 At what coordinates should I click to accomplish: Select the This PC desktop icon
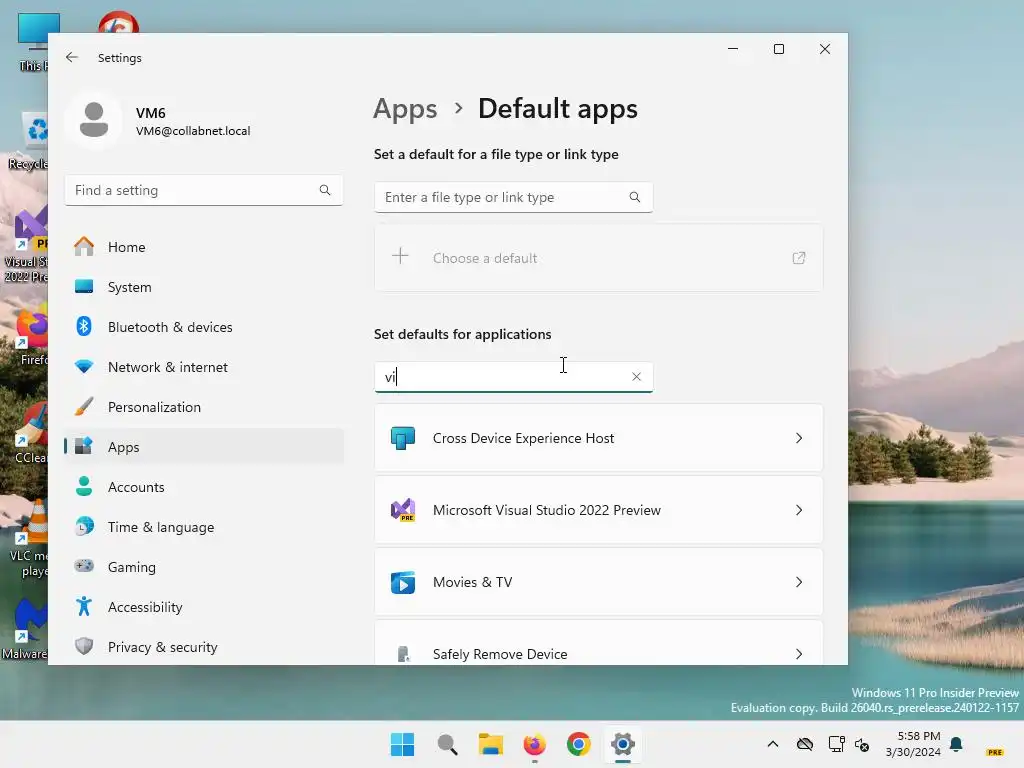click(33, 41)
